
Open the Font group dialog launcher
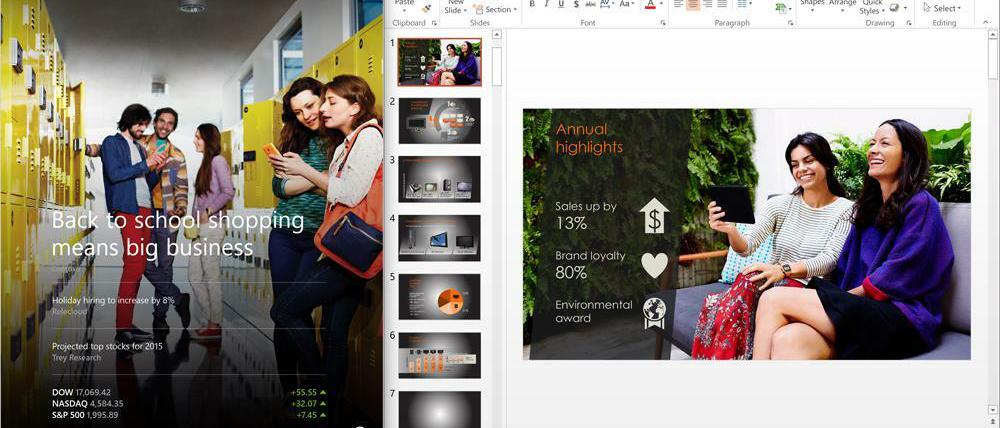pyautogui.click(x=663, y=23)
